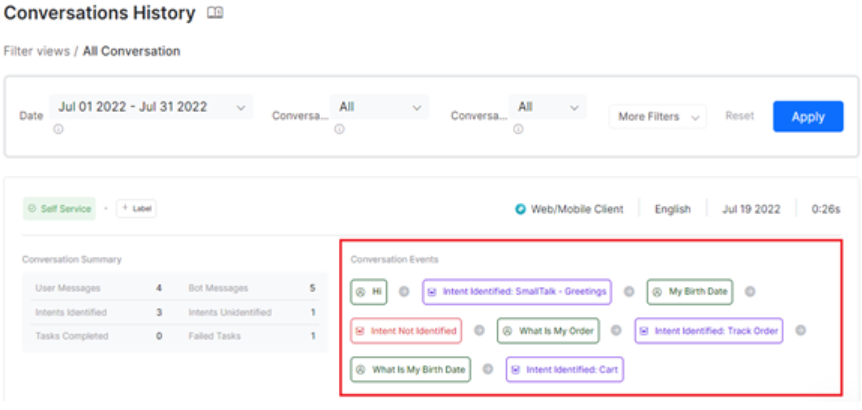The width and height of the screenshot is (862, 410).
Task: Click the arrow icon after My Birth Date
Action: click(x=750, y=292)
